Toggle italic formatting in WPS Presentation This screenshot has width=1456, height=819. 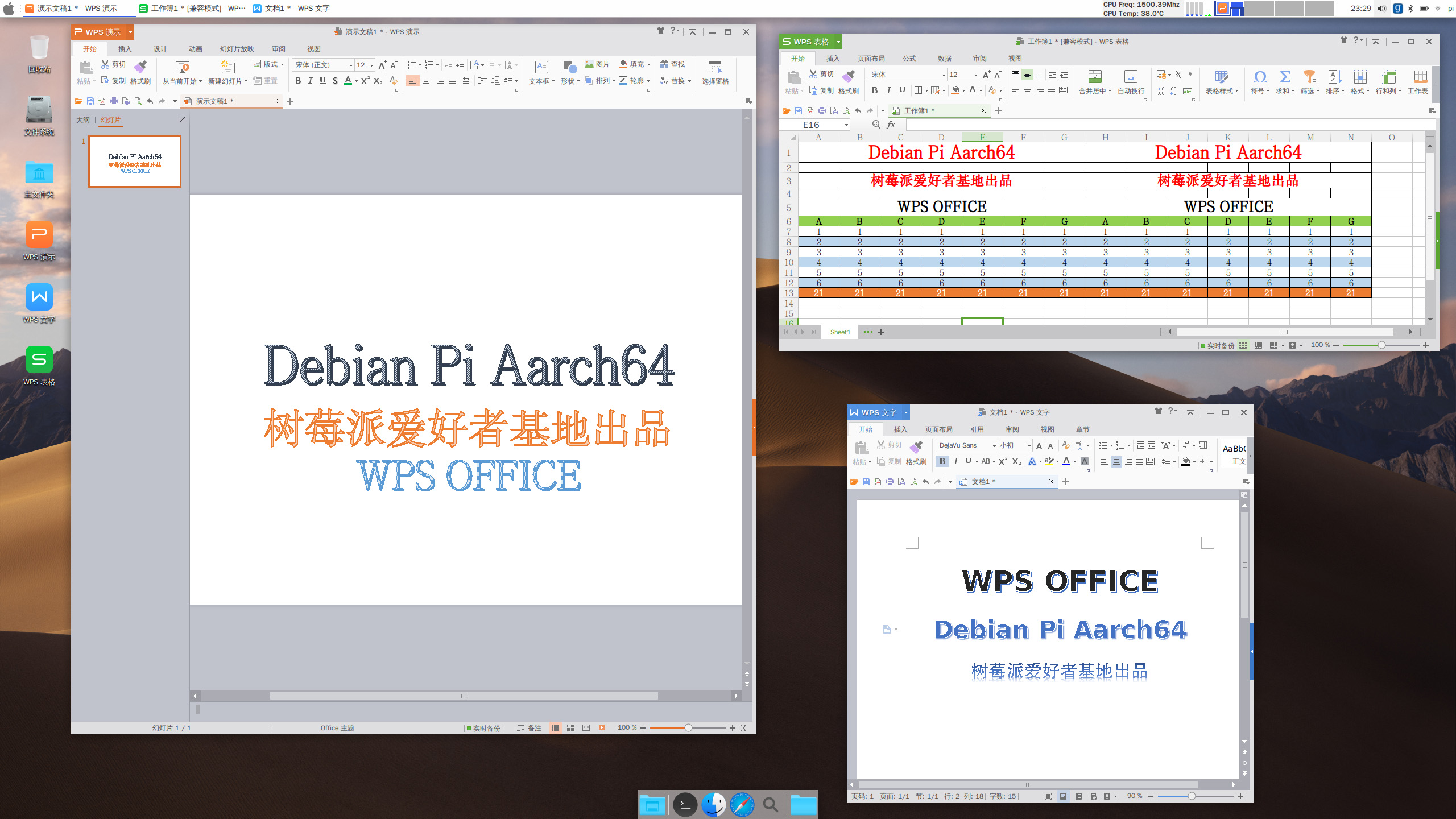(311, 81)
